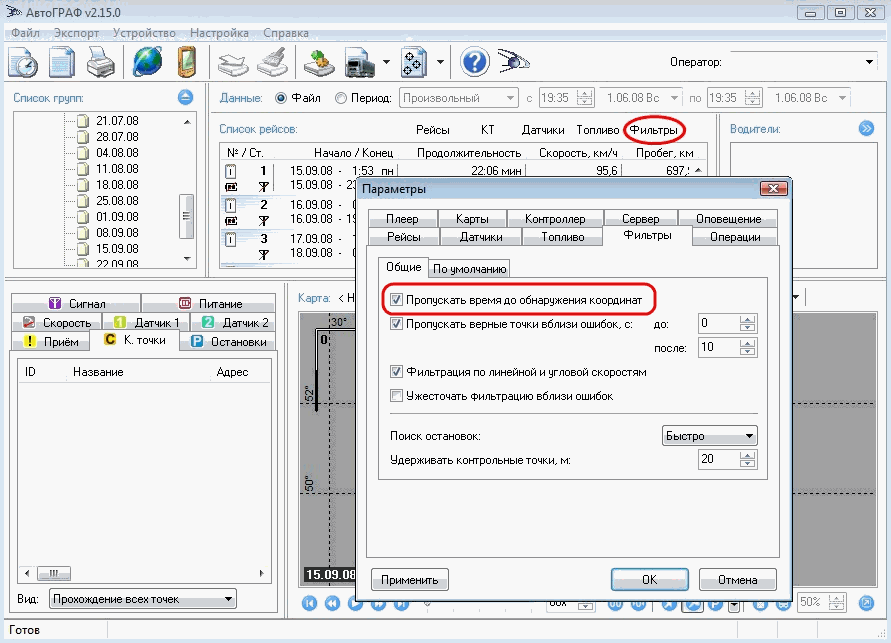Select the Период radio button
Screen dimensions: 891x643
342,98
